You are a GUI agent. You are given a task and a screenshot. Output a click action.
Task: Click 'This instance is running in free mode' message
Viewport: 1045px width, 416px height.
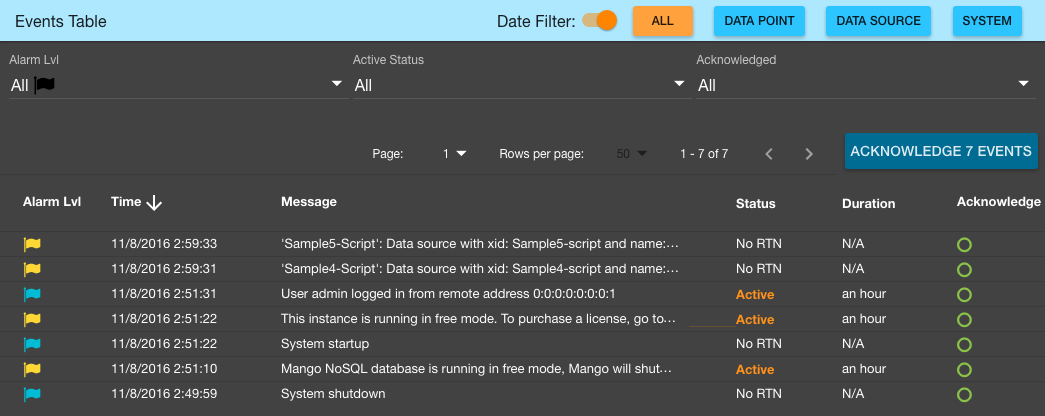(480, 319)
